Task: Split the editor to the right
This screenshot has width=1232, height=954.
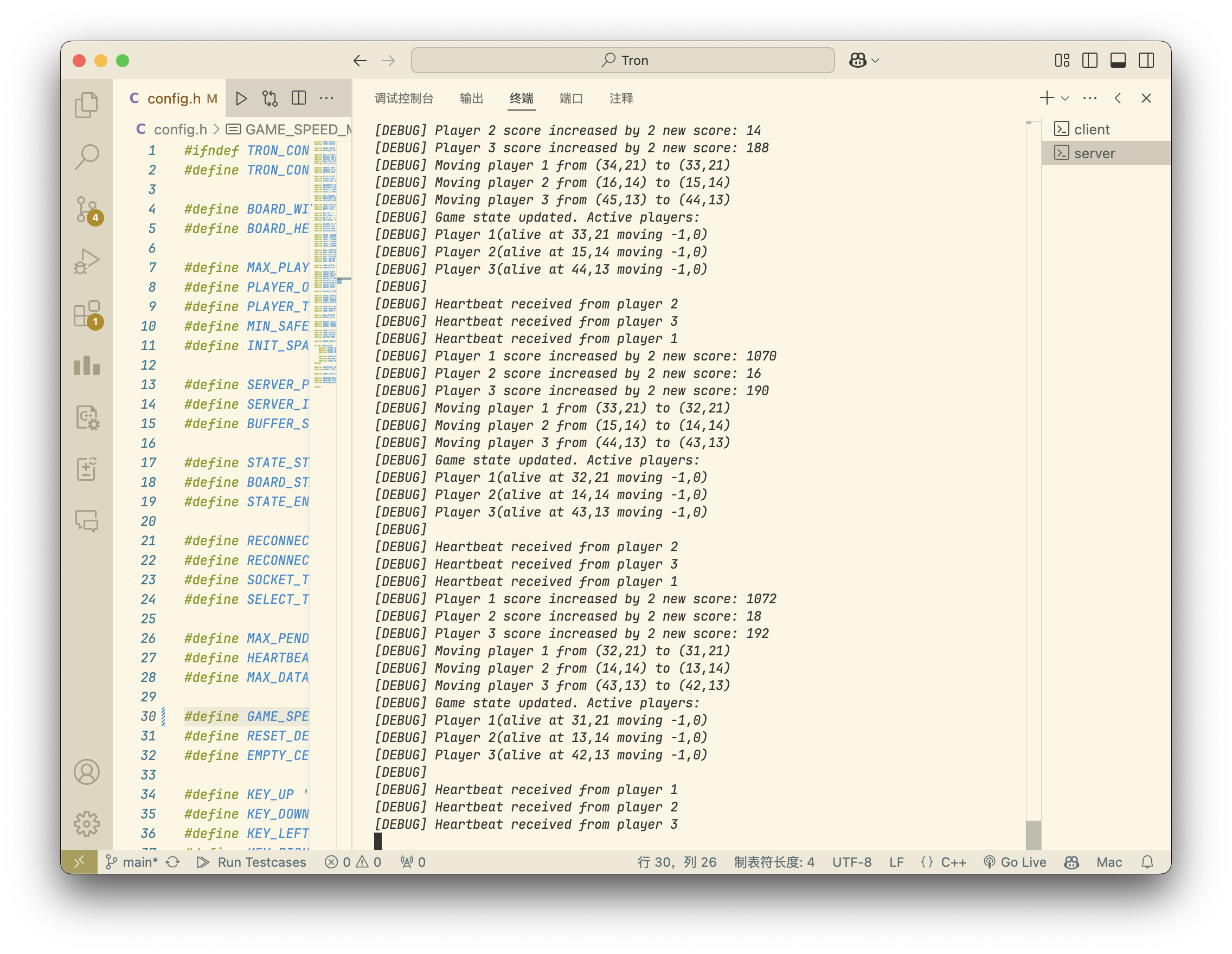Action: point(298,99)
